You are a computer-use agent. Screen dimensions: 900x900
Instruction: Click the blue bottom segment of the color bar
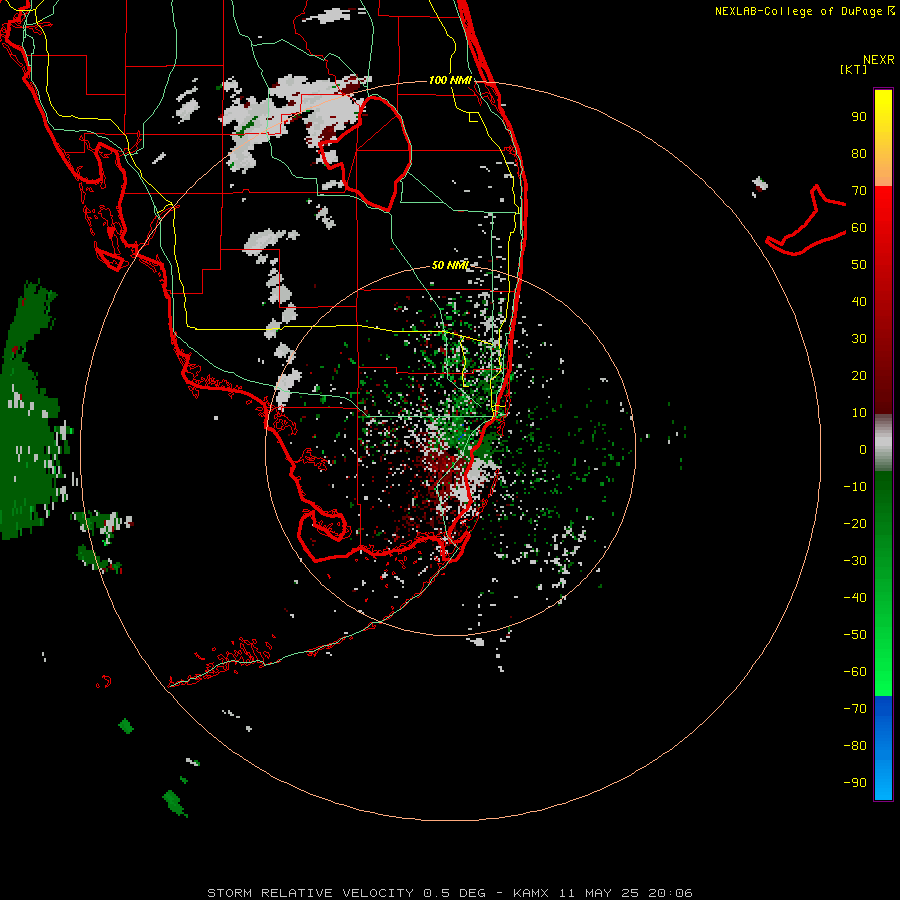[883, 748]
